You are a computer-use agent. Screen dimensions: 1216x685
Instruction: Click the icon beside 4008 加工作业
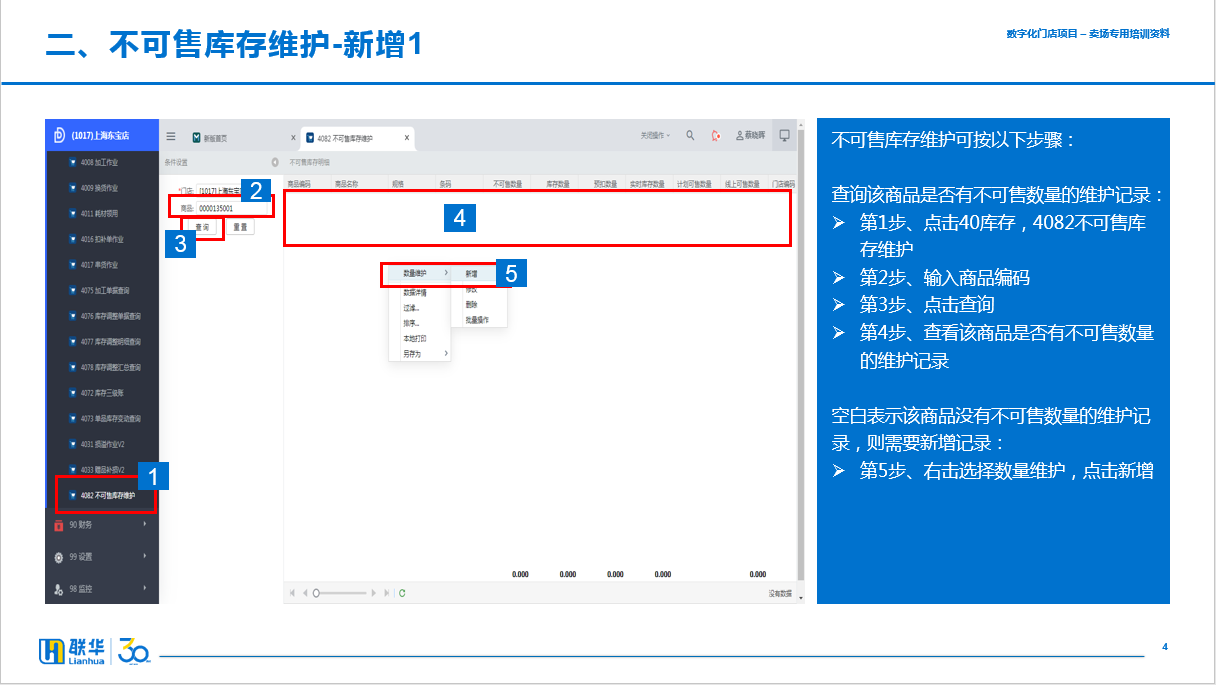[72, 161]
